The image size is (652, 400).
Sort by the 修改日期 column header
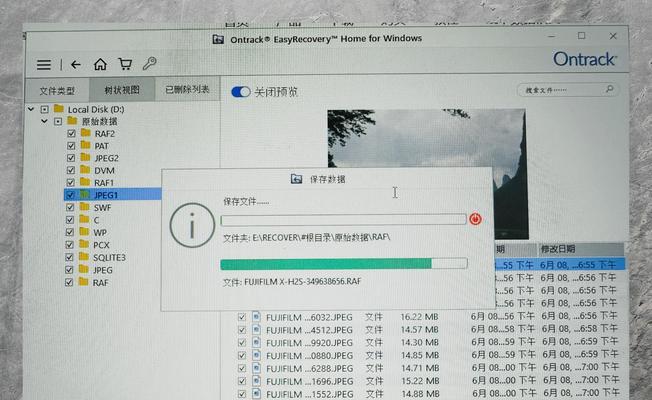click(x=580, y=249)
